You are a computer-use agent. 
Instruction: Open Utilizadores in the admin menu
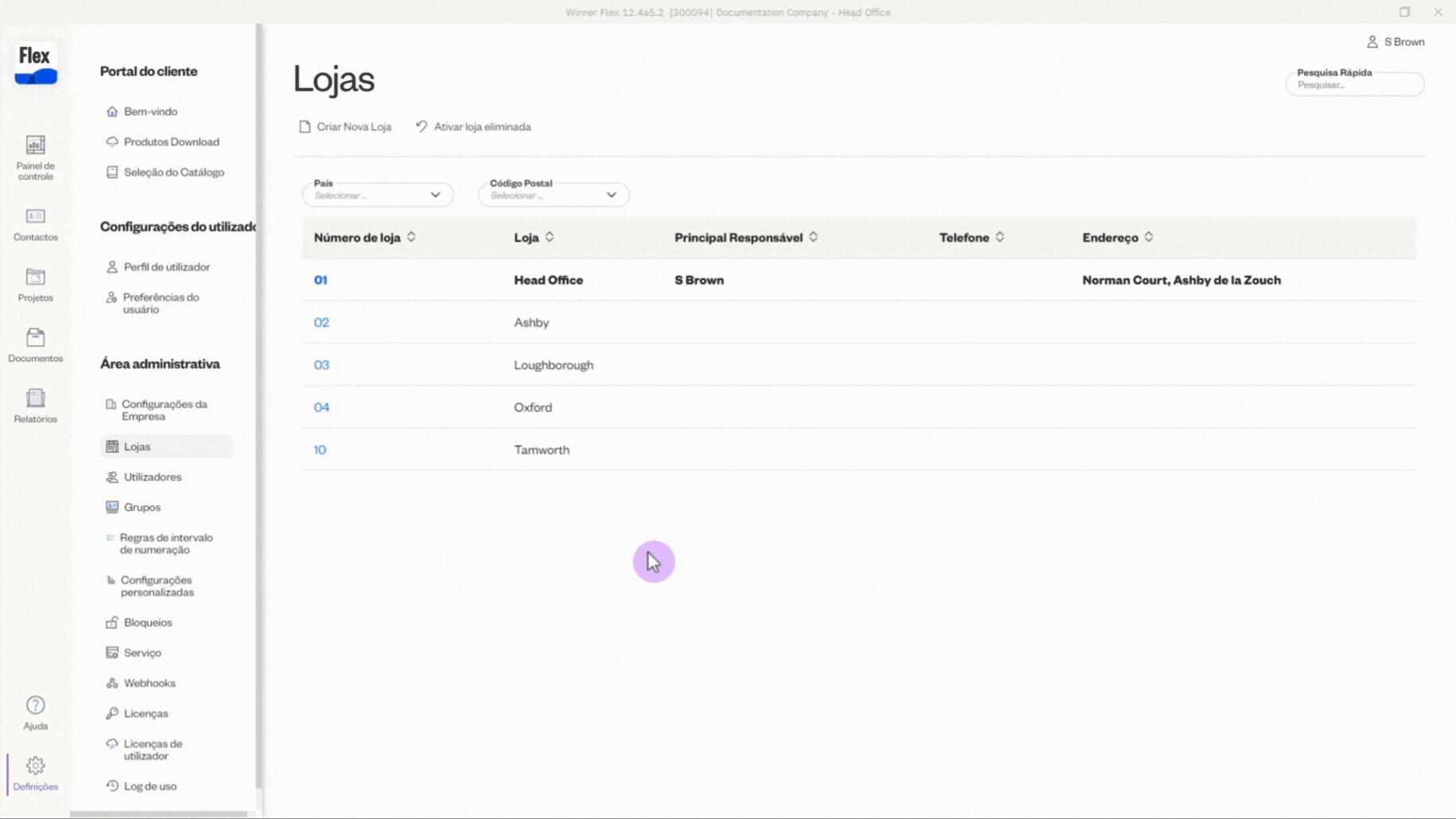click(x=152, y=477)
